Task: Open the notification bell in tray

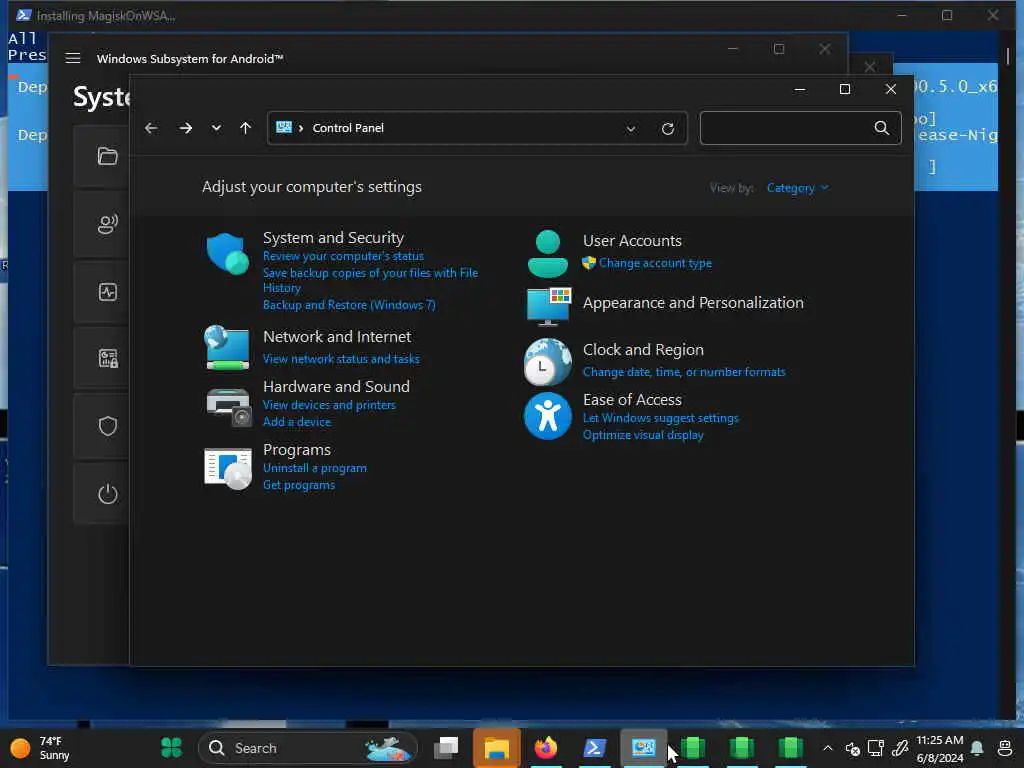Action: pos(977,748)
